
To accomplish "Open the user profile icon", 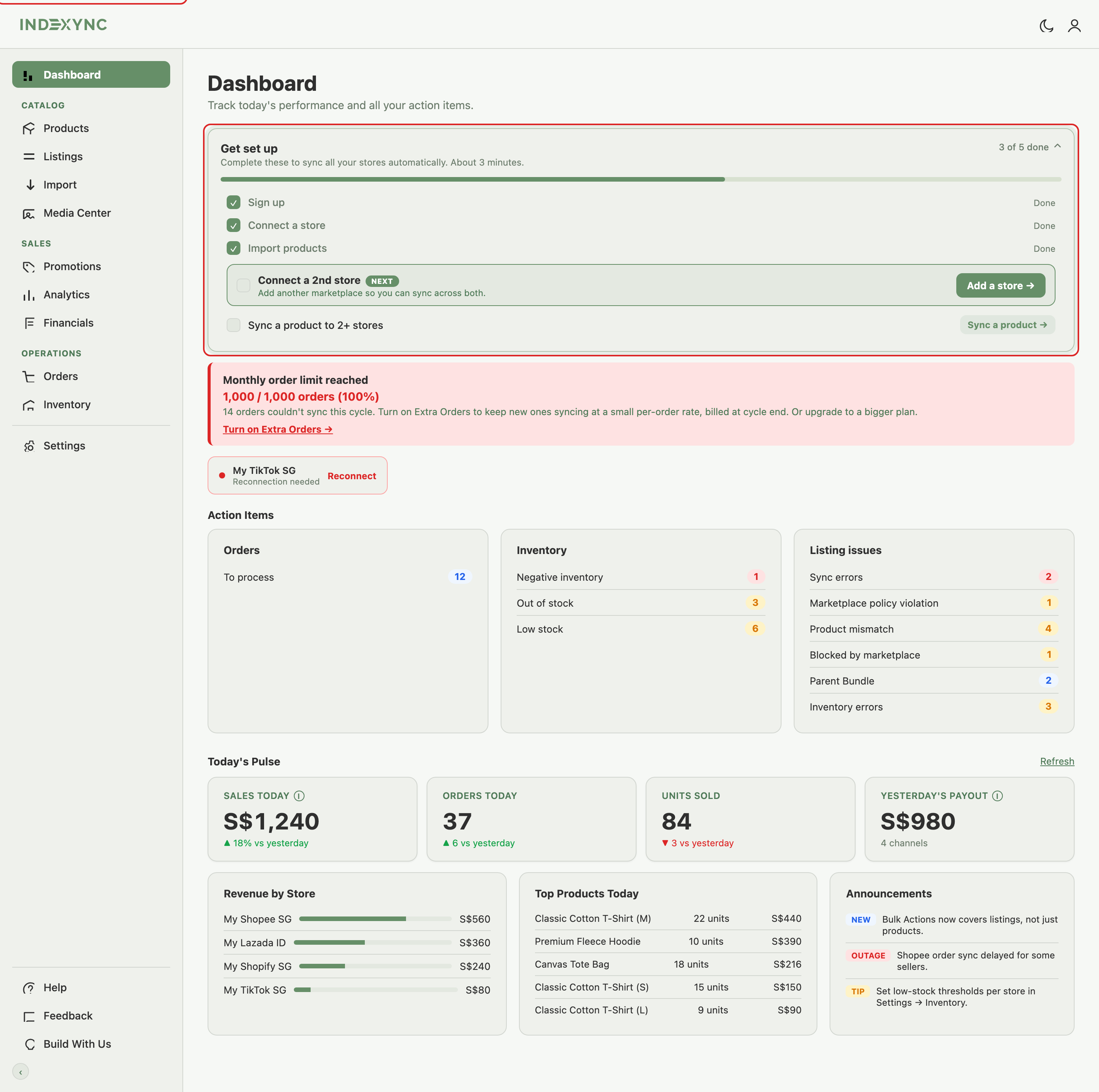I will click(1074, 26).
